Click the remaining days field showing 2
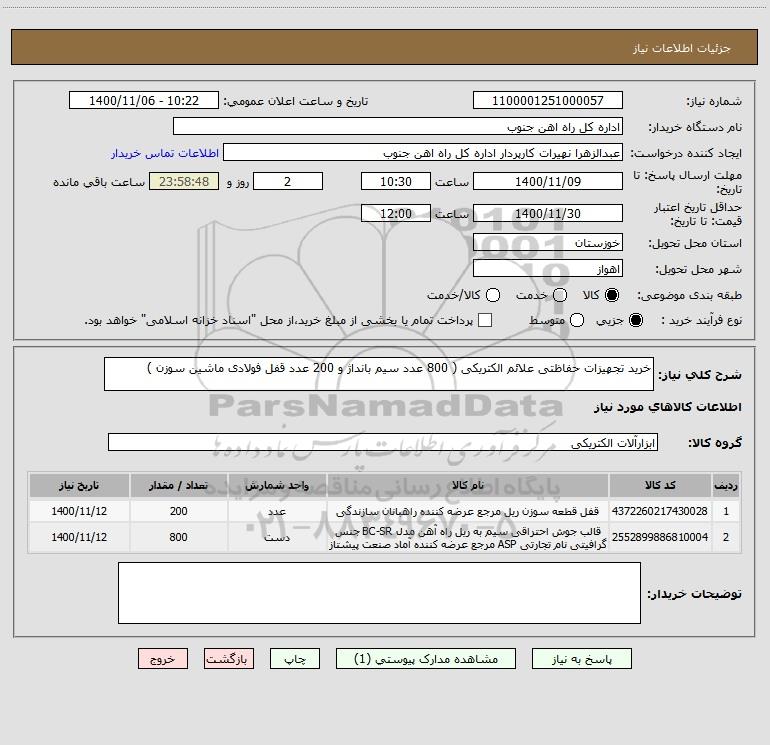This screenshot has width=770, height=745. pos(288,181)
